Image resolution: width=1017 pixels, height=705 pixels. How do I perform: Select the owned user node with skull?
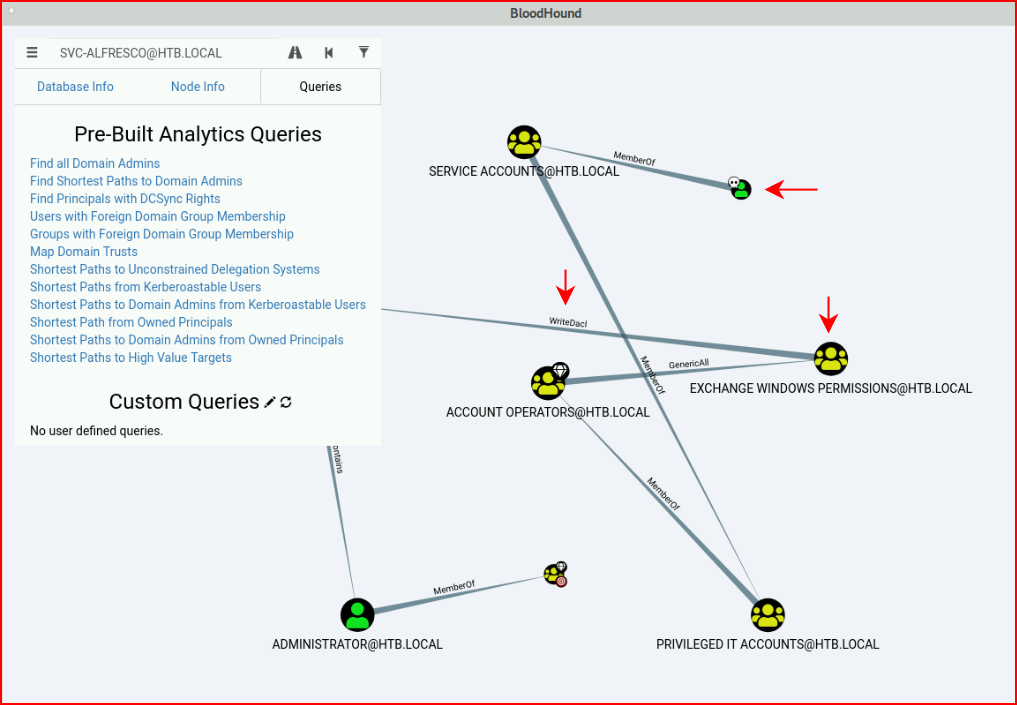pyautogui.click(x=741, y=189)
